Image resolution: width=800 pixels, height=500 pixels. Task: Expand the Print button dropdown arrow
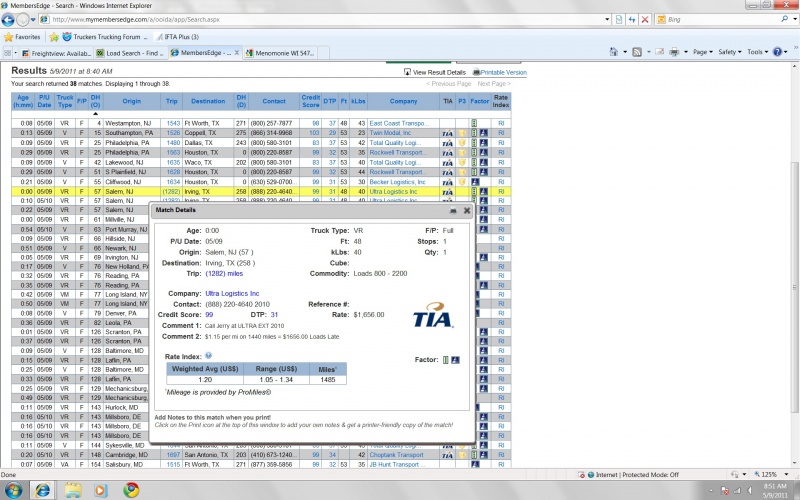coord(686,52)
